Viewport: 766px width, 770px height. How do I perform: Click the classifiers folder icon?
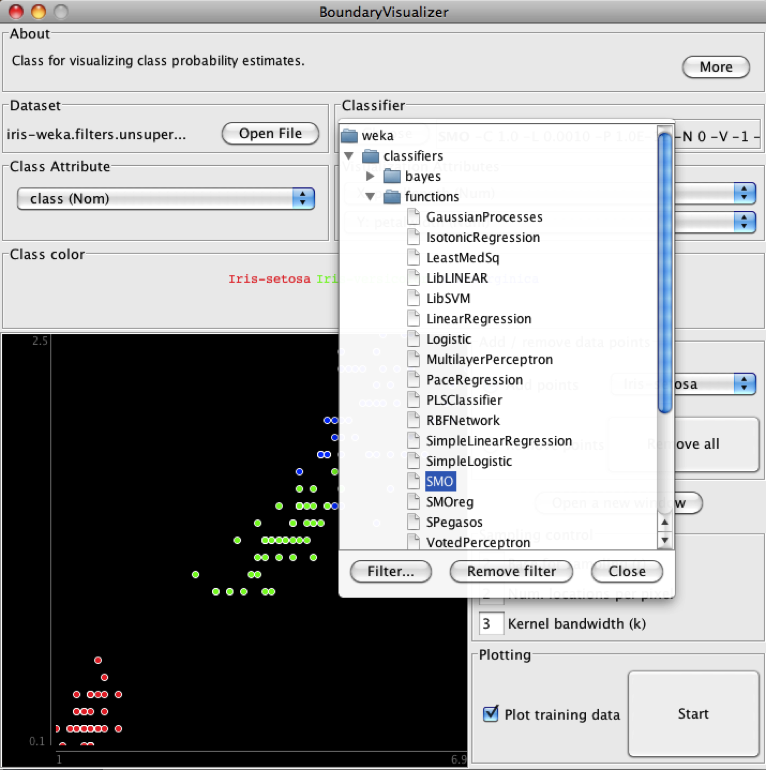pos(370,157)
